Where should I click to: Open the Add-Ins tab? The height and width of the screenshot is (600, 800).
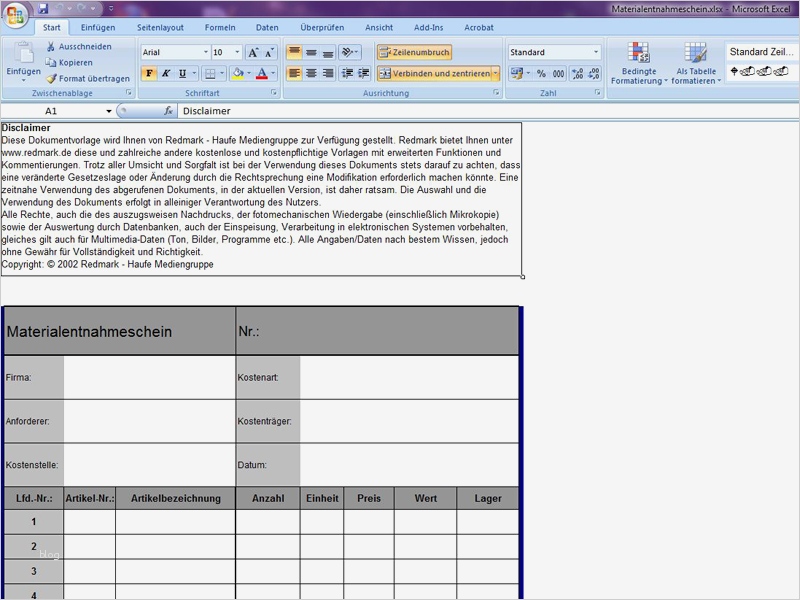coord(429,28)
